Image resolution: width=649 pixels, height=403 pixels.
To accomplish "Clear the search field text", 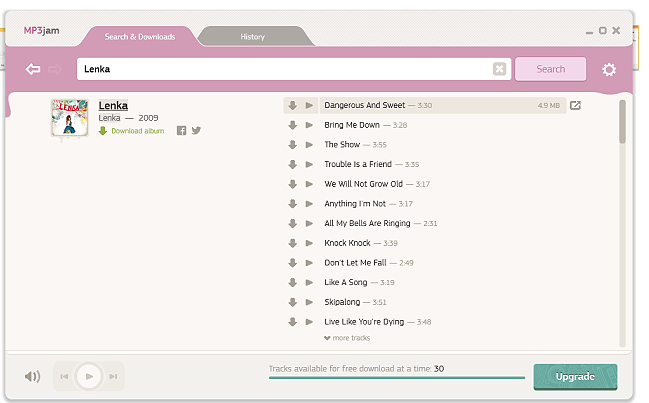I will (x=500, y=69).
